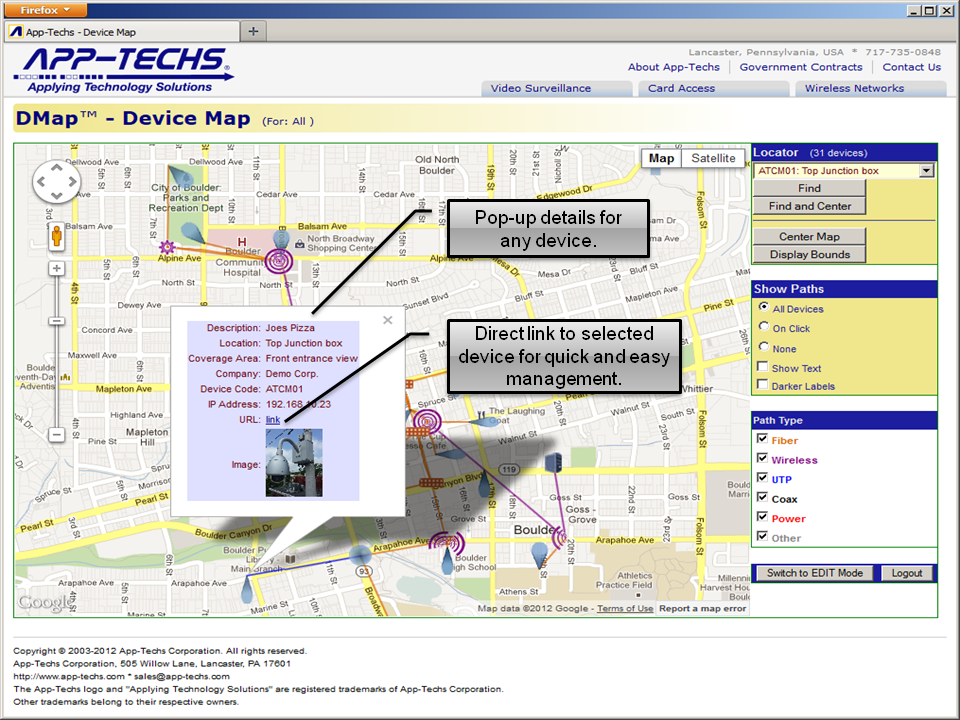This screenshot has height=720, width=960.
Task: Zoom out with the map minus button
Action: coord(56,435)
